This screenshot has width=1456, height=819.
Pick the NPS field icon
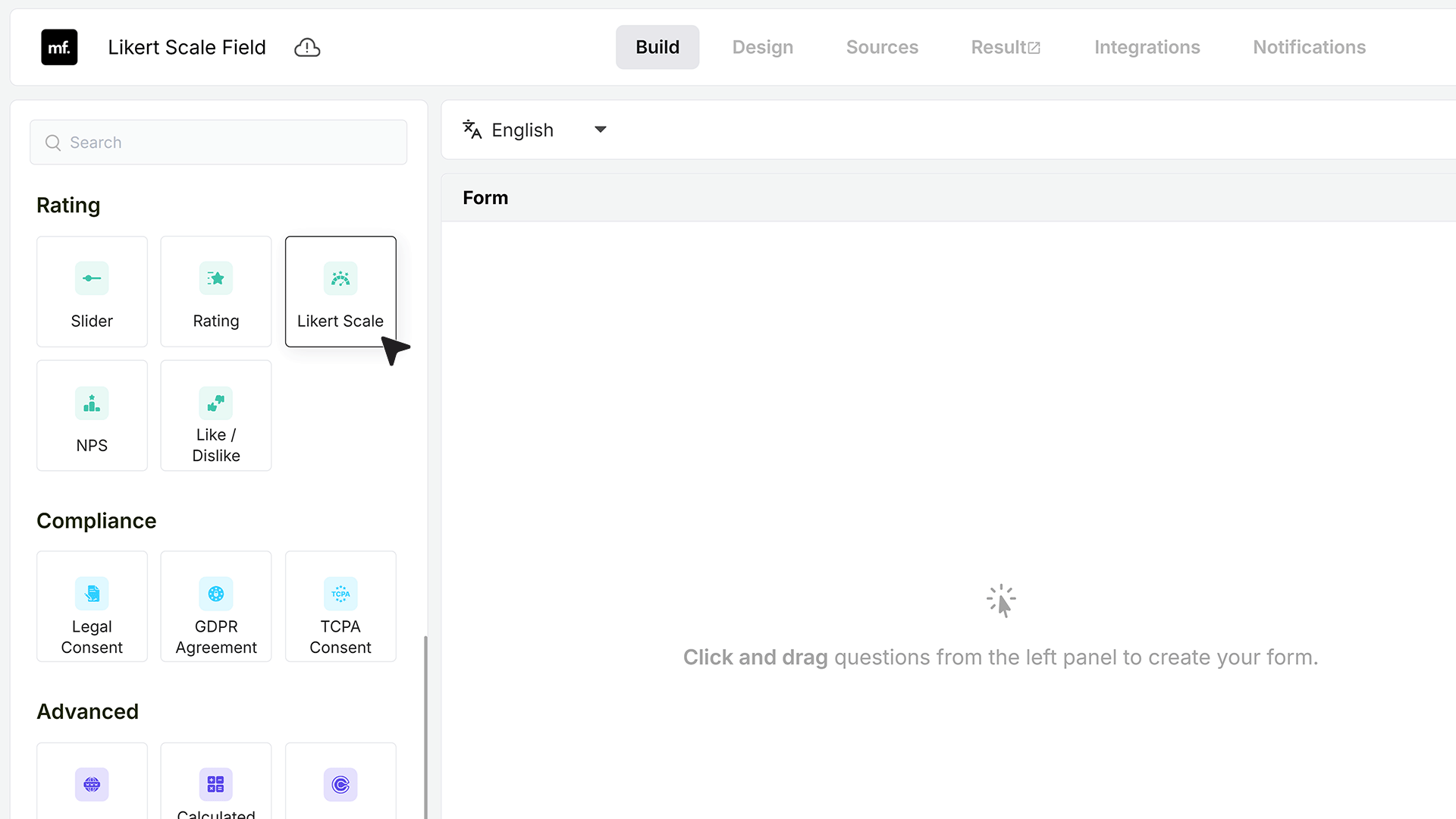92,403
